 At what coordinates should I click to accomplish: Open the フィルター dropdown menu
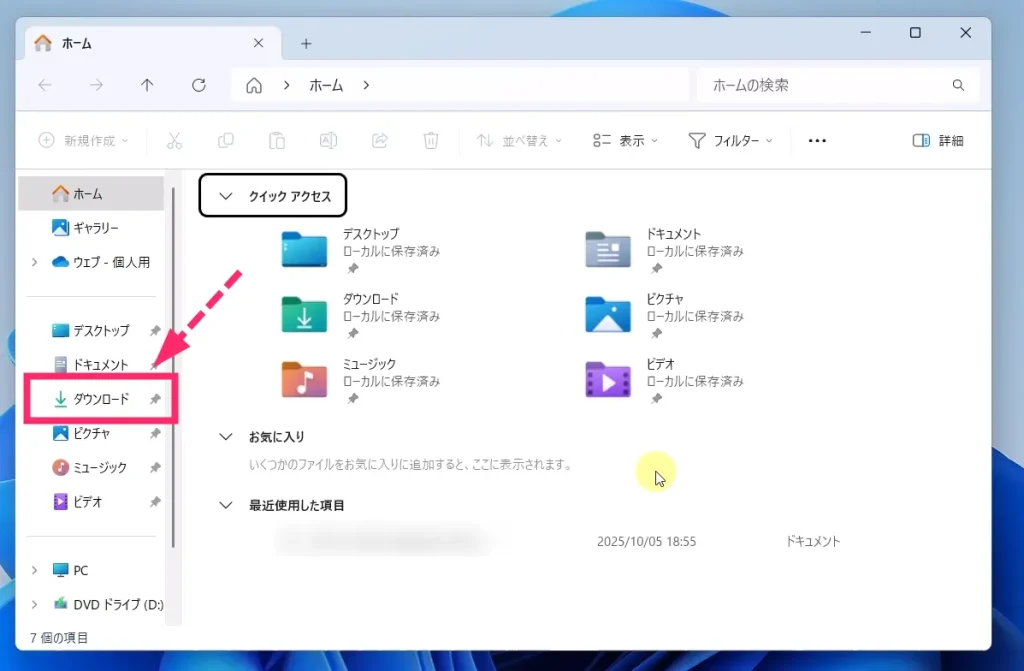731,141
